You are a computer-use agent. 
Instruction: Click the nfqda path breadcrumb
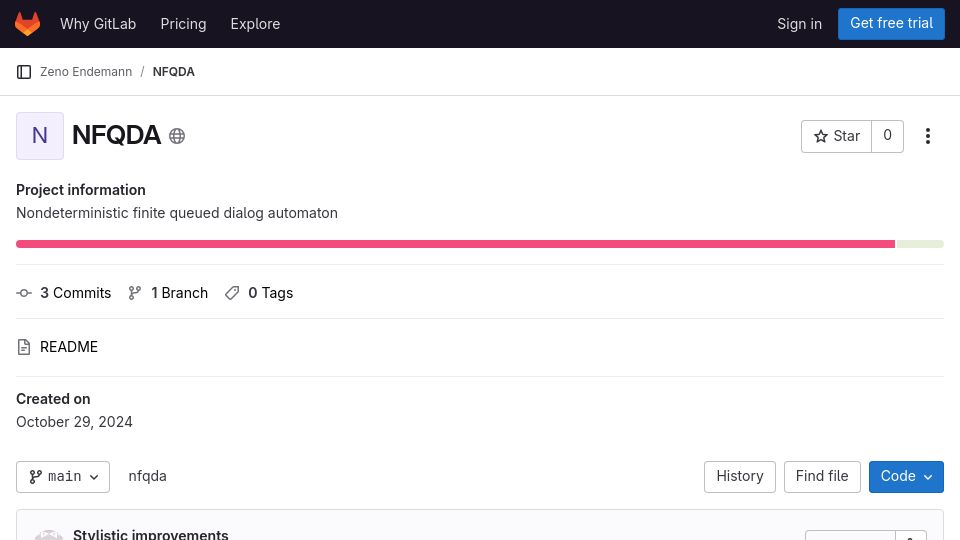pyautogui.click(x=148, y=476)
